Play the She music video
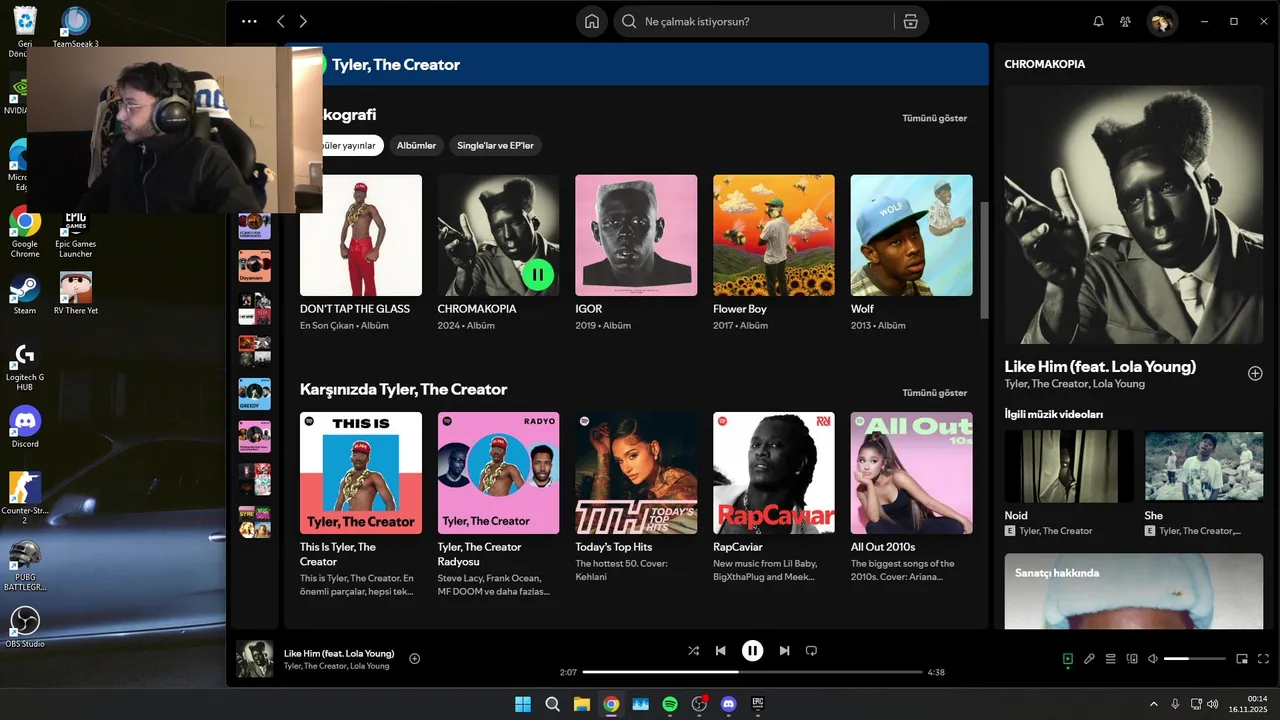The width and height of the screenshot is (1280, 720). 1204,466
